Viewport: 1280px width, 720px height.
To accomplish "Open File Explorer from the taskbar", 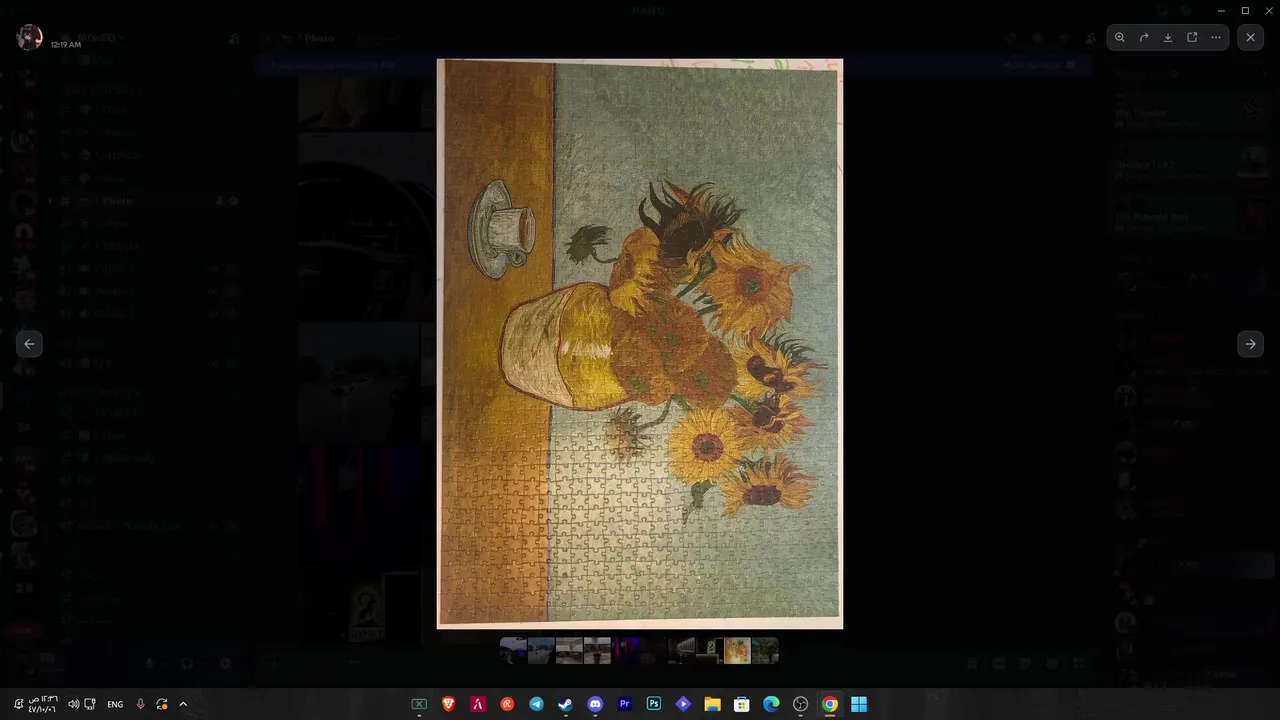I will point(712,704).
